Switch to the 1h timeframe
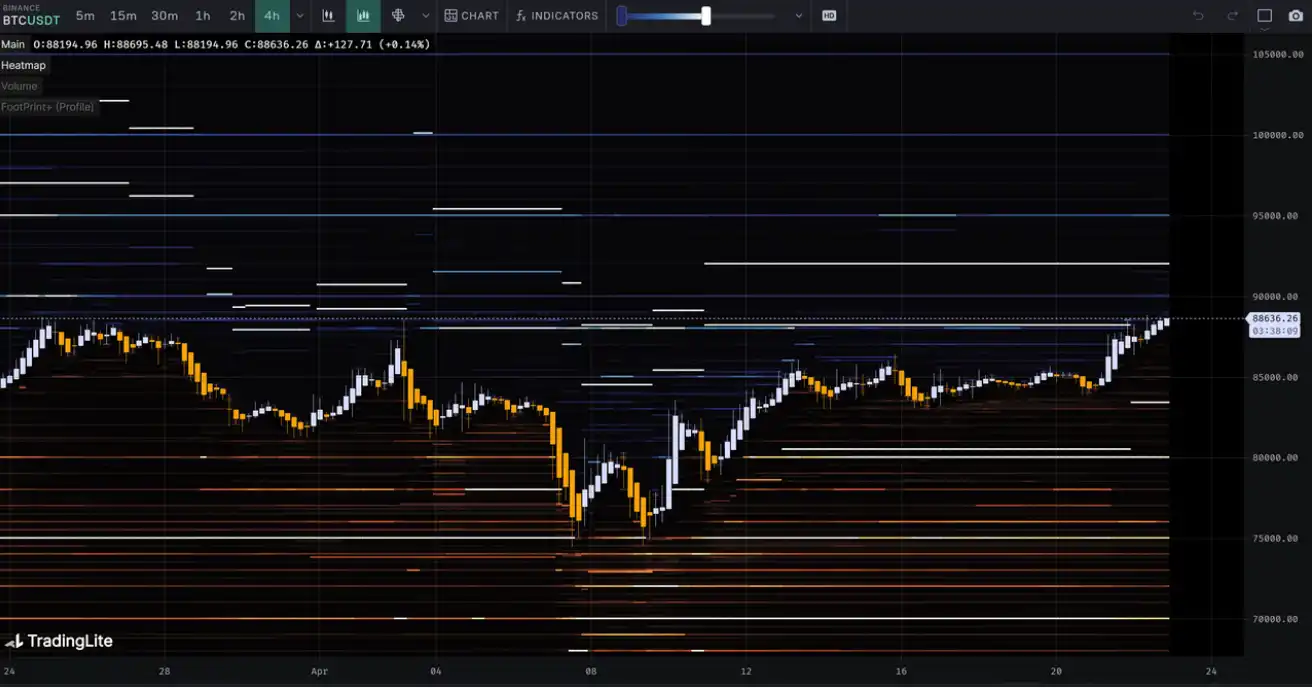This screenshot has height=688, width=1314. 203,16
